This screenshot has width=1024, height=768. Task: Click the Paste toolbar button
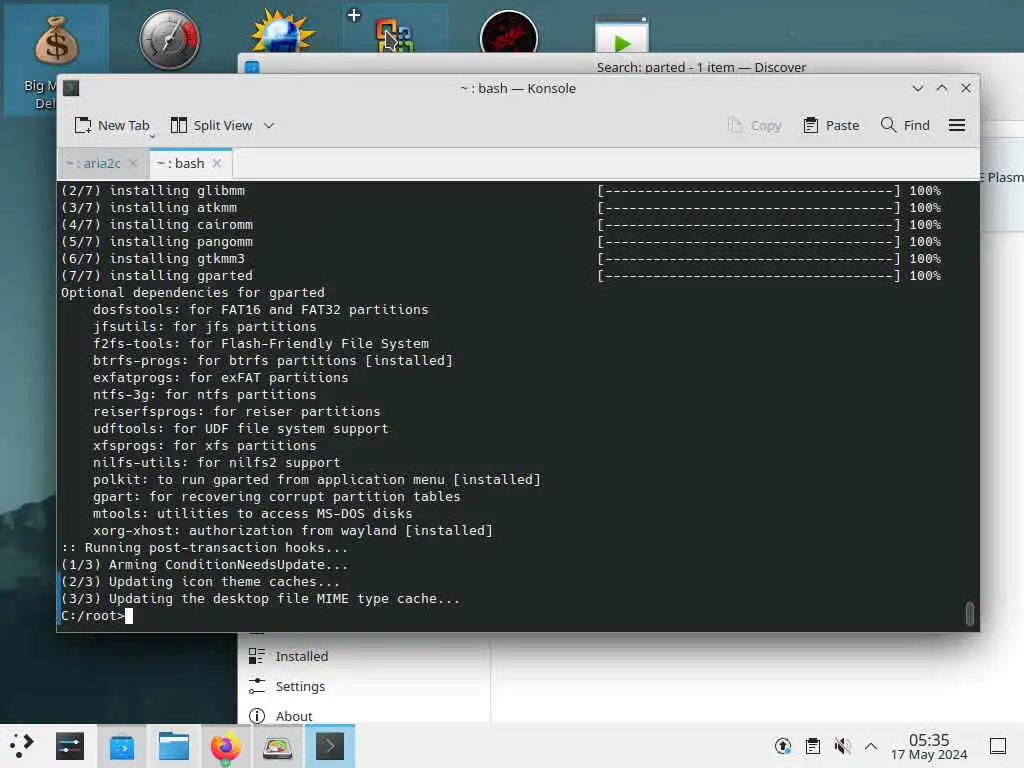point(831,125)
